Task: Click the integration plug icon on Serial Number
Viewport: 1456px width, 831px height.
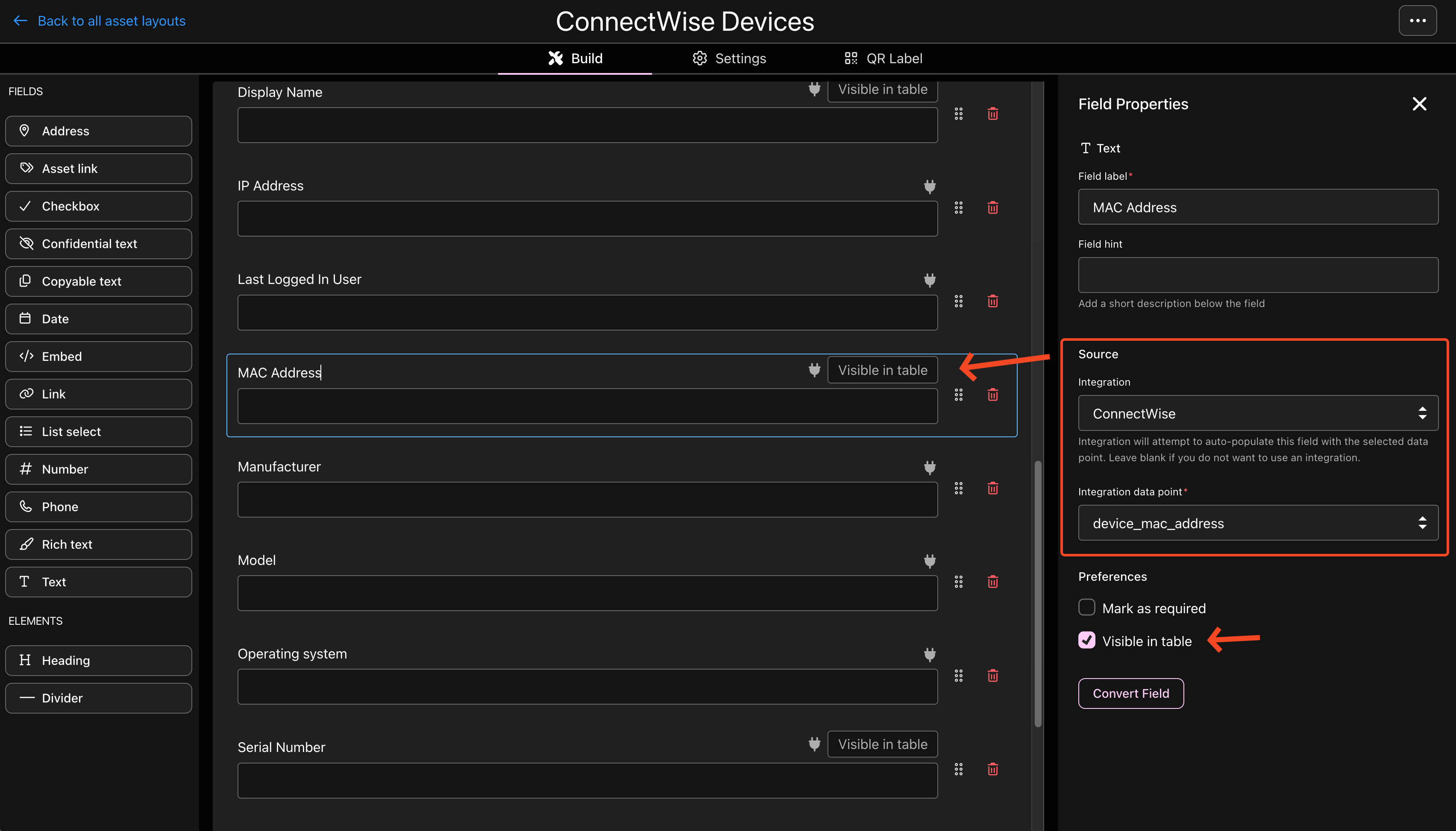Action: point(814,744)
